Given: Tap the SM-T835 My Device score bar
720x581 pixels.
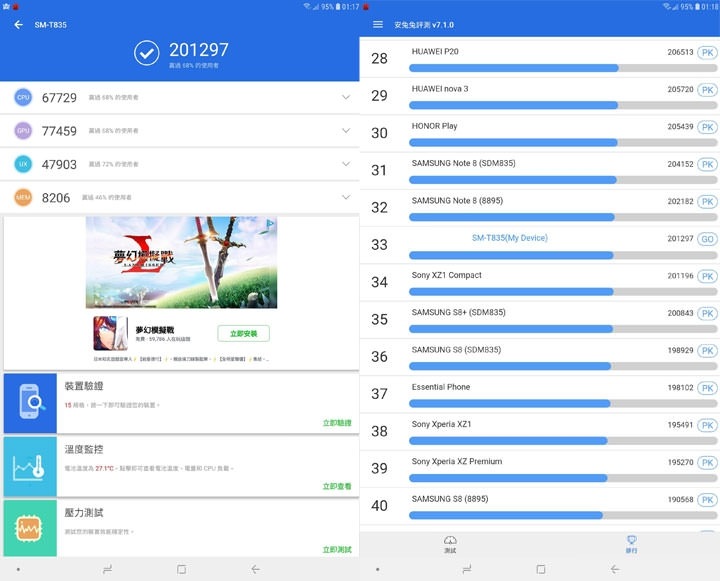Looking at the screenshot, I should tap(563, 255).
